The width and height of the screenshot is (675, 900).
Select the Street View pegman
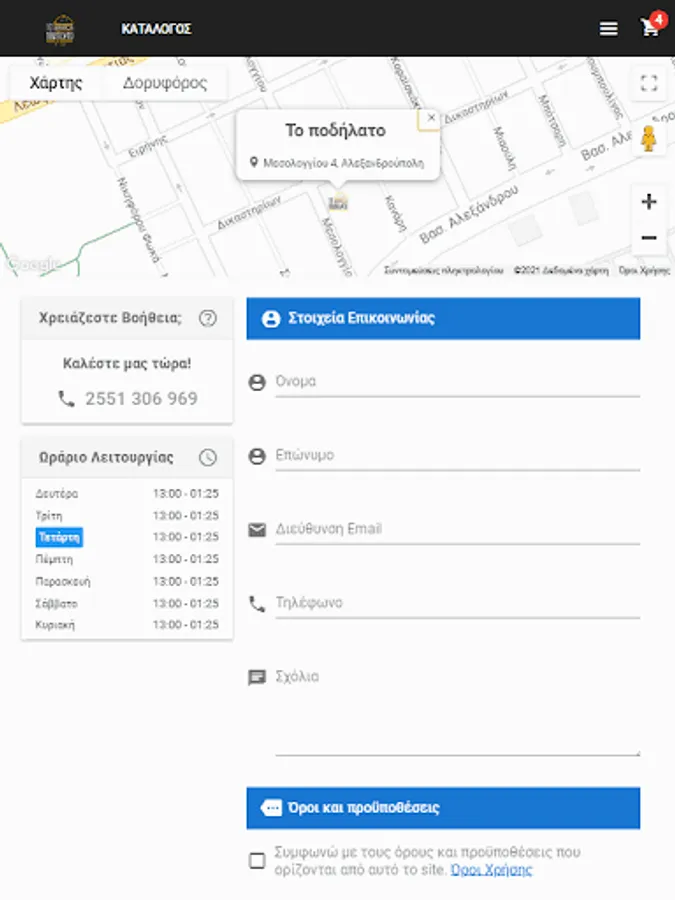click(x=649, y=138)
